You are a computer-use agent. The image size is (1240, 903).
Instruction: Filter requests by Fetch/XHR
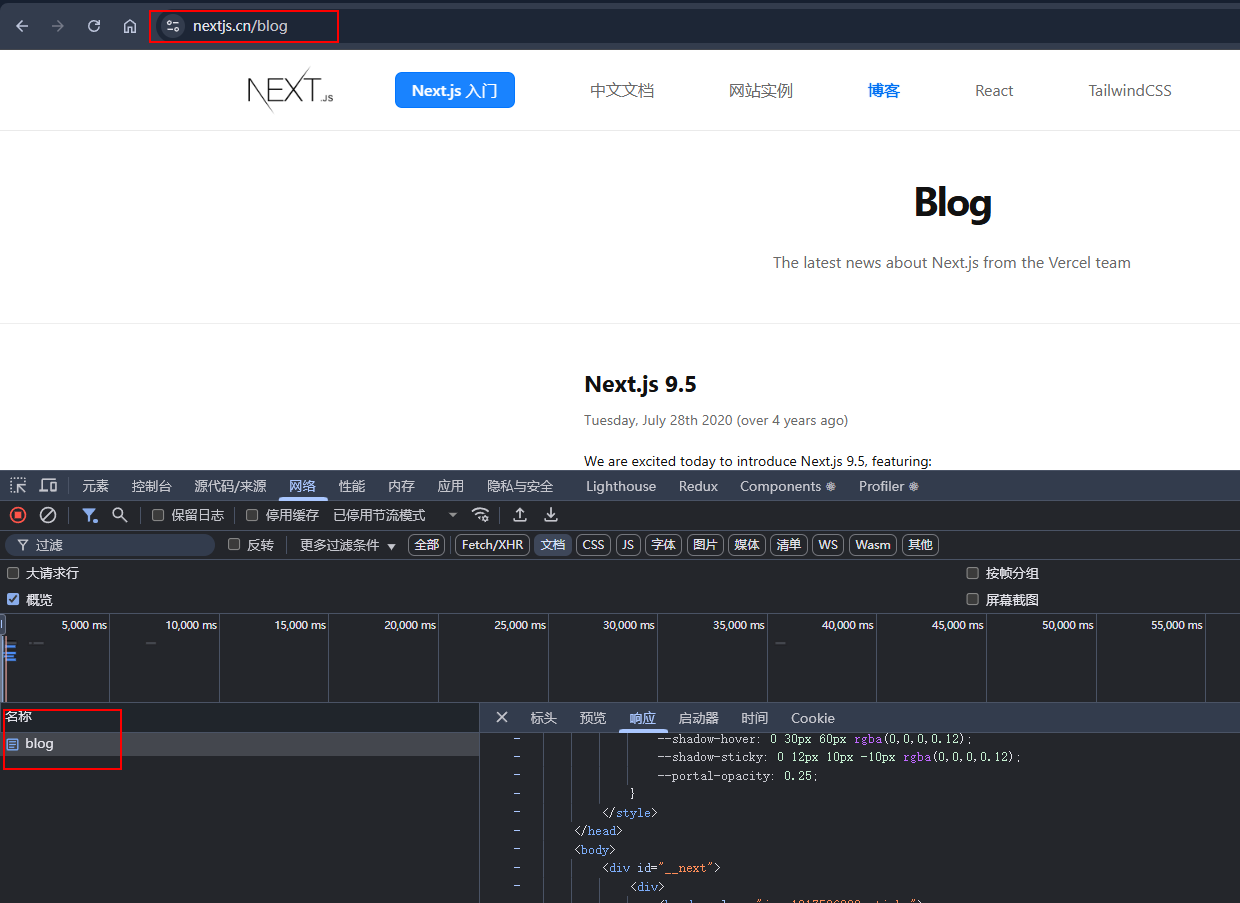point(493,545)
